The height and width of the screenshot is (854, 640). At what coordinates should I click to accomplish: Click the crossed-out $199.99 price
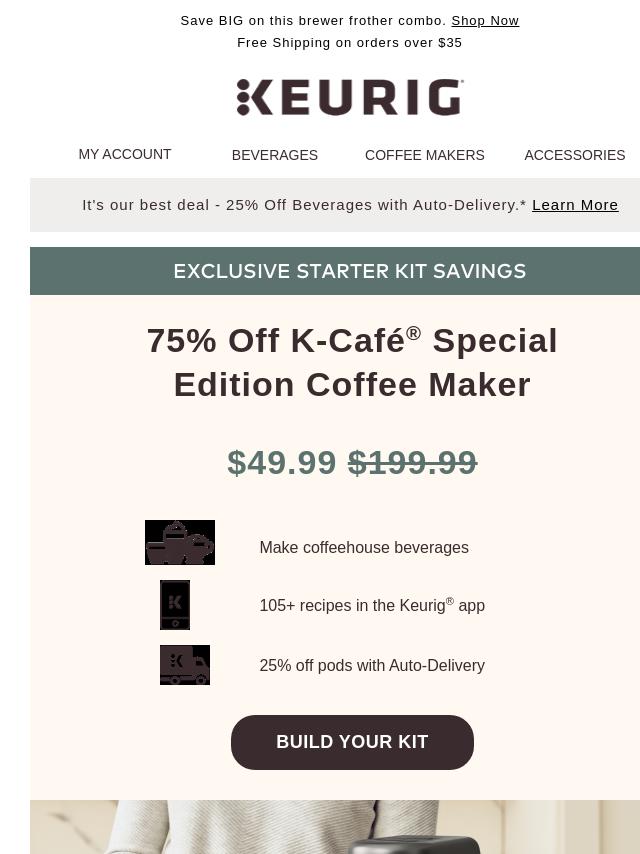(x=412, y=462)
